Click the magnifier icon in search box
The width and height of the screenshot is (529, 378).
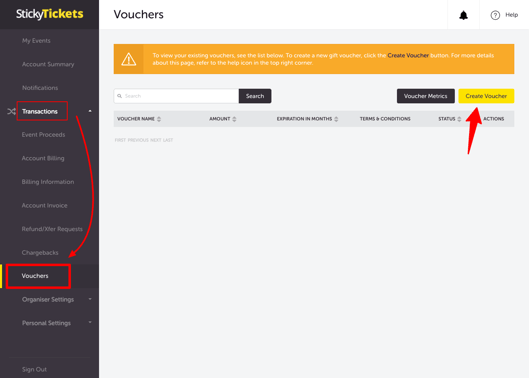click(x=119, y=96)
